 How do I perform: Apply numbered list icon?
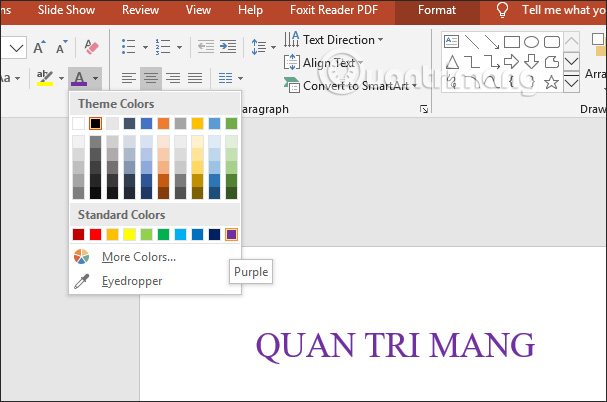click(x=163, y=47)
